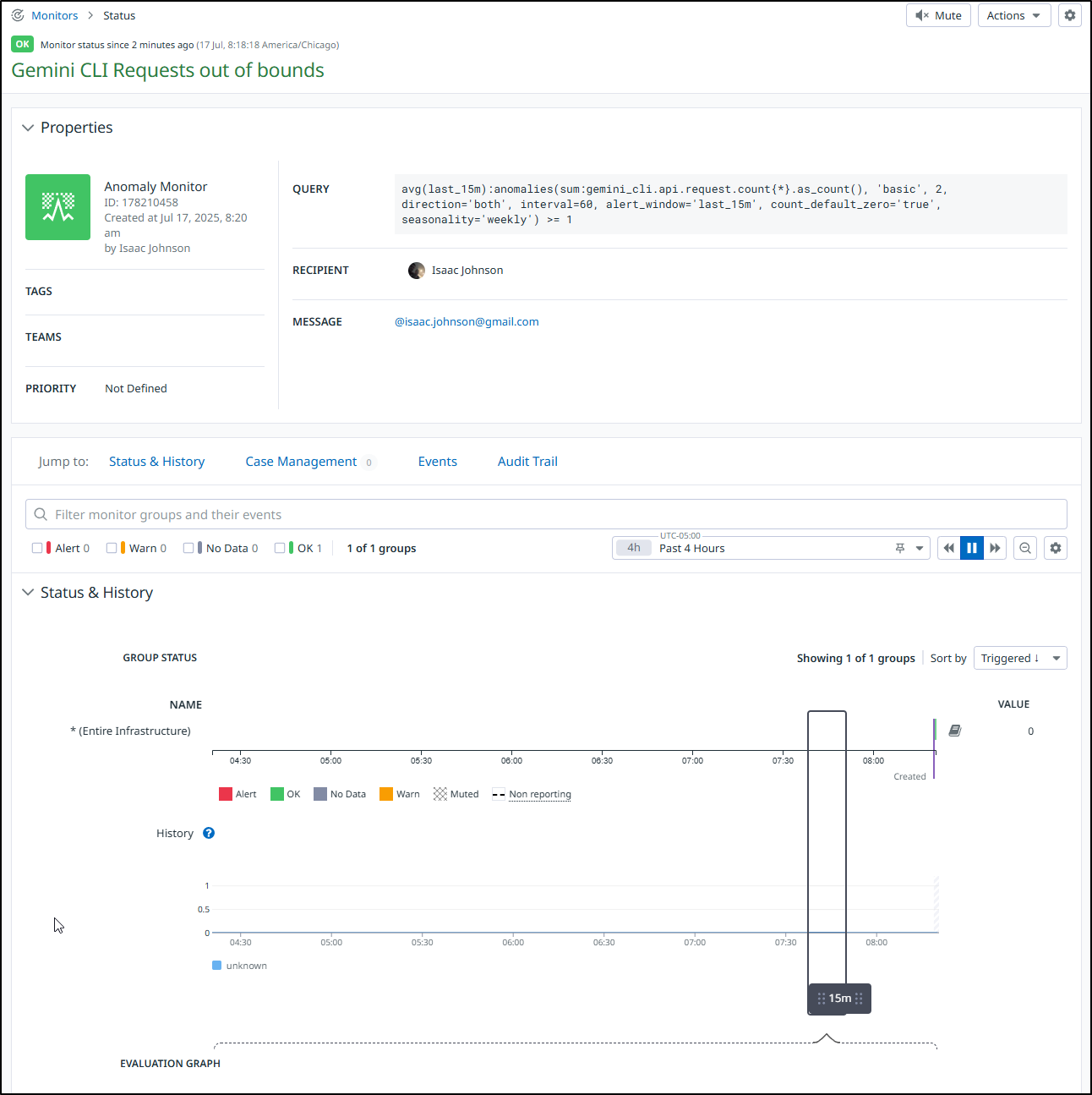Click the 15m evaluation window handle
The height and width of the screenshot is (1095, 1092).
pyautogui.click(x=839, y=999)
